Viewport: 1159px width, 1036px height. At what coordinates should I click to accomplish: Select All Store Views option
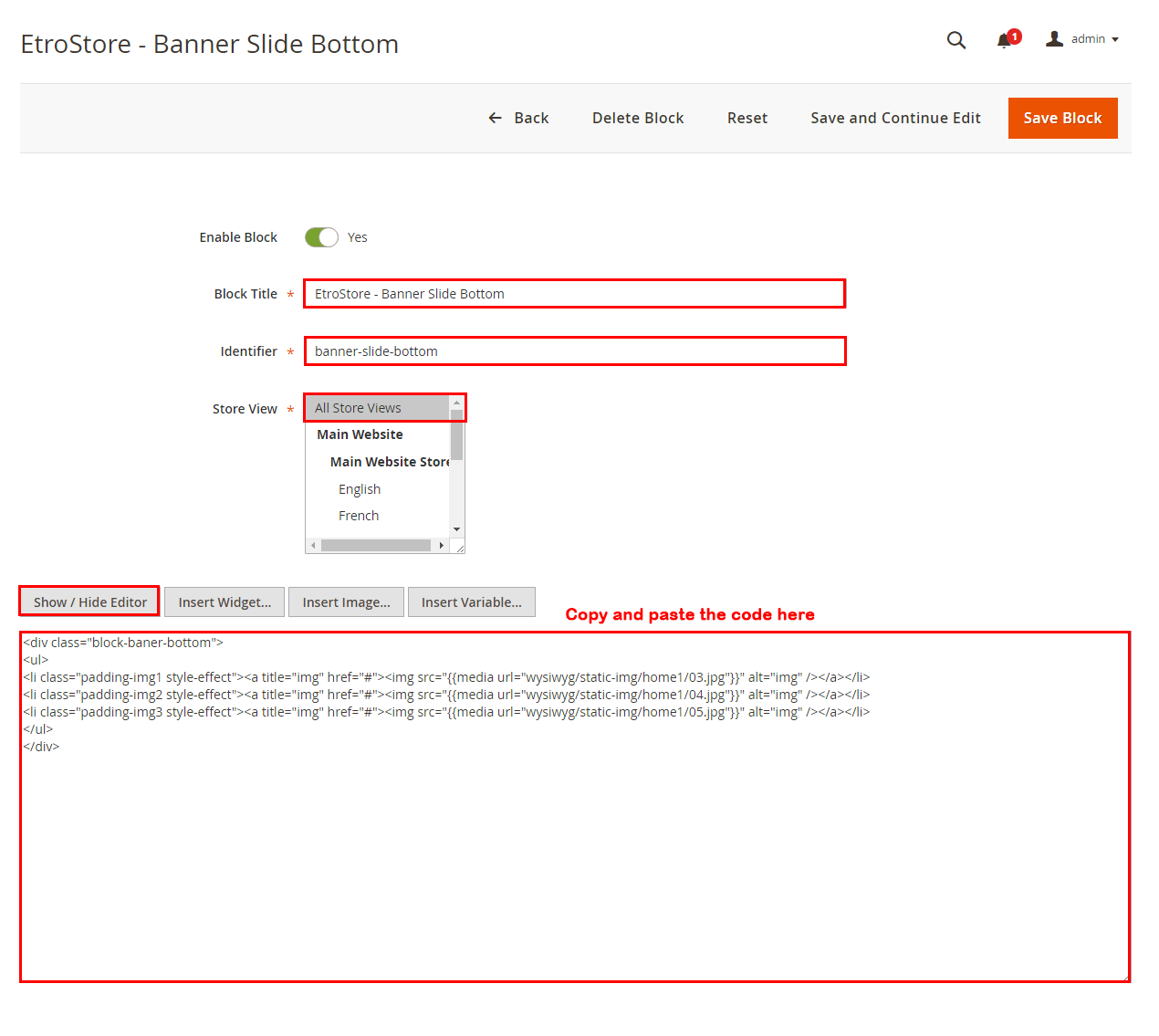377,408
